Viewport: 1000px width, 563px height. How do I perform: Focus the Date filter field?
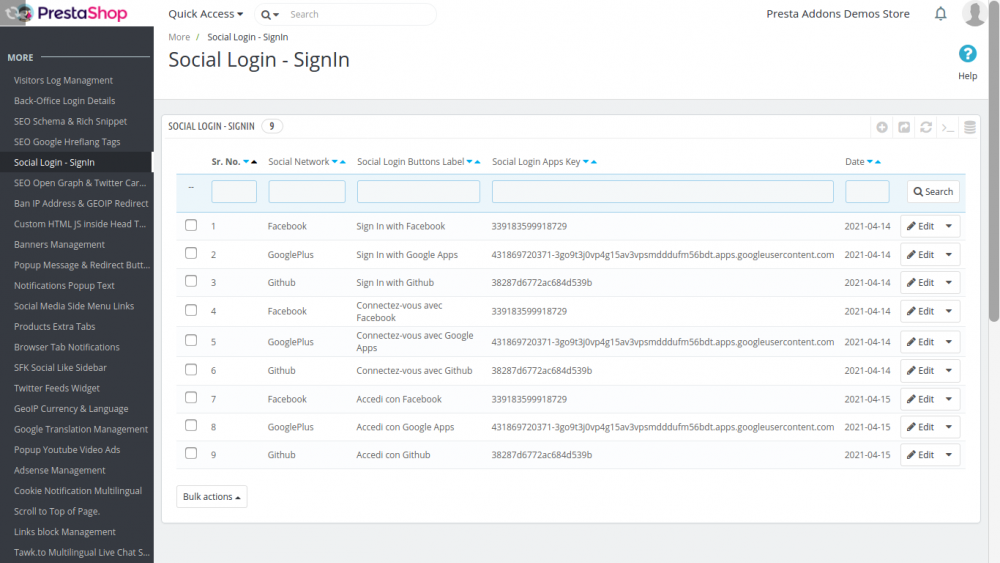(x=867, y=191)
